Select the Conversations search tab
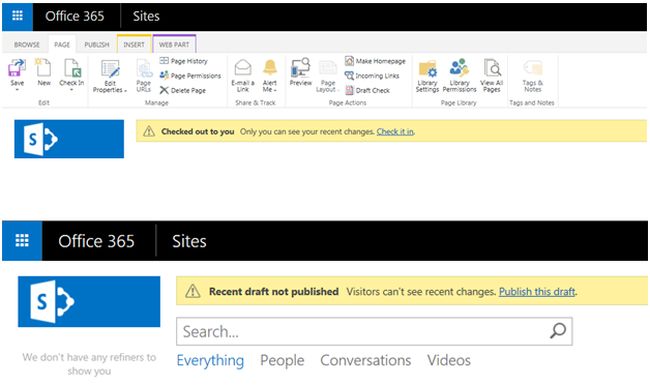Image resolution: width=650 pixels, height=385 pixels. click(366, 360)
